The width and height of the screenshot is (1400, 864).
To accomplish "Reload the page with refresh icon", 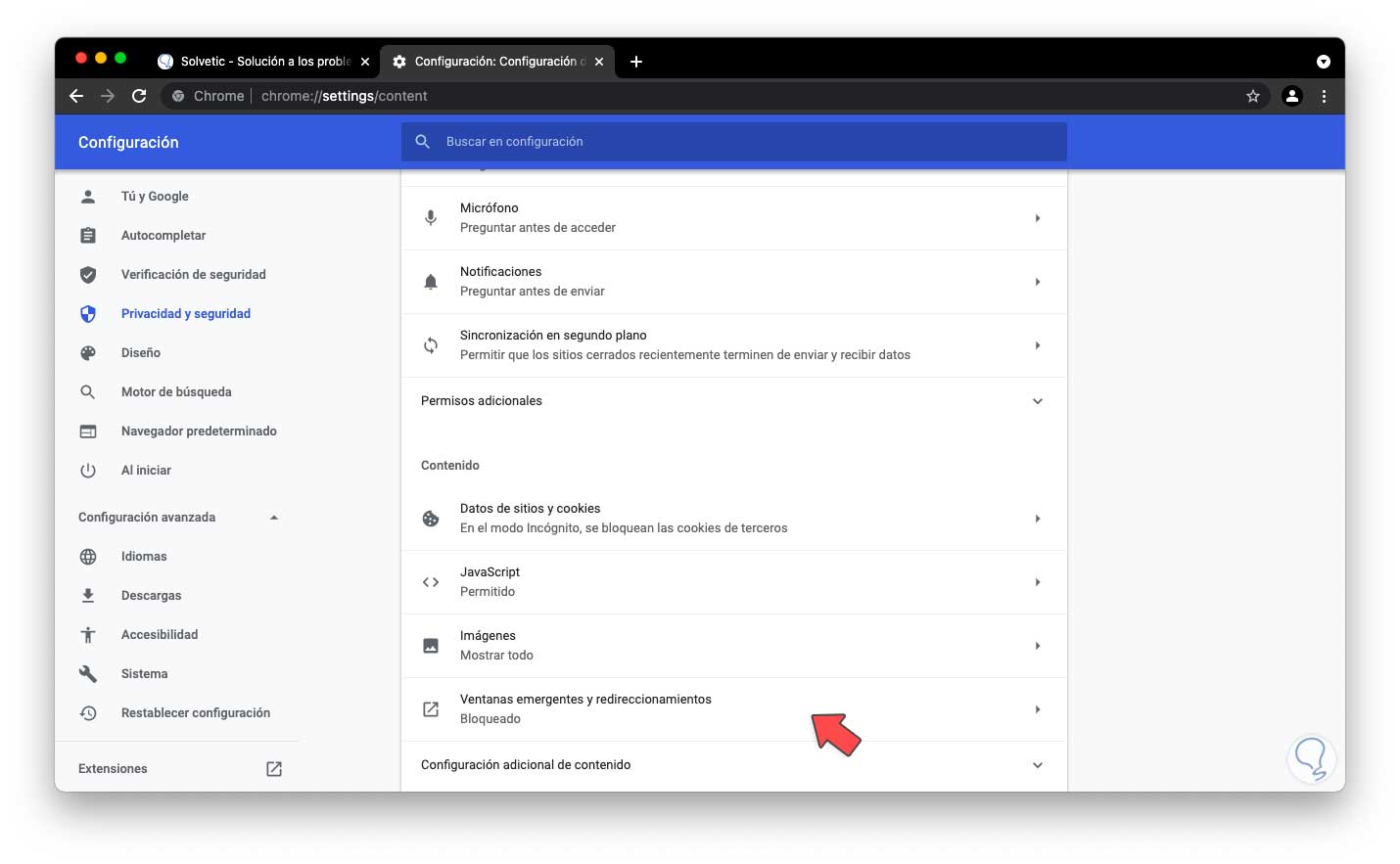I will point(139,96).
